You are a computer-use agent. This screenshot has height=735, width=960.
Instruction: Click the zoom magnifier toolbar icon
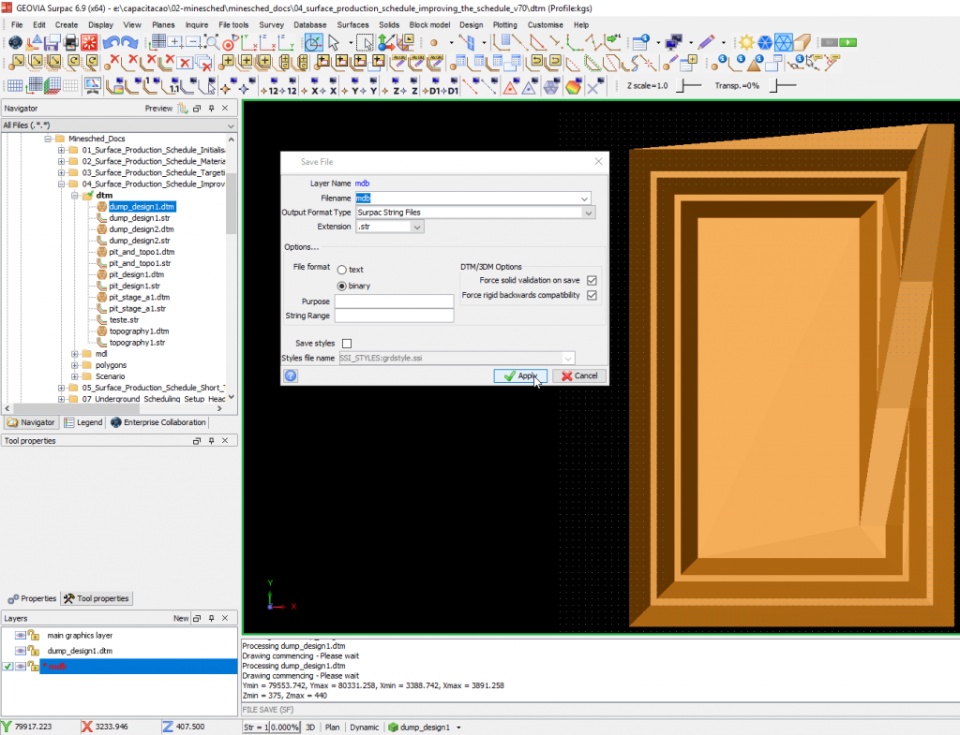[211, 43]
